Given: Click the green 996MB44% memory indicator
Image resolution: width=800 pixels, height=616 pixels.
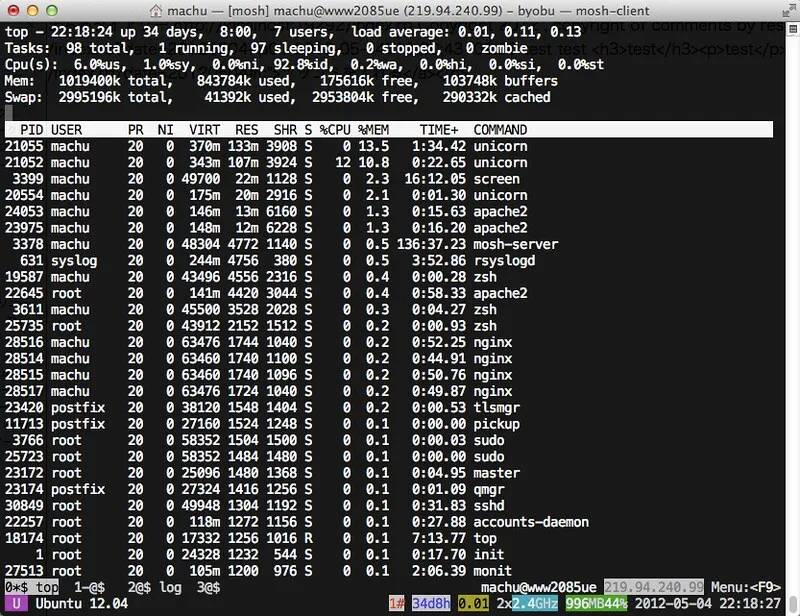Looking at the screenshot, I should pos(596,604).
